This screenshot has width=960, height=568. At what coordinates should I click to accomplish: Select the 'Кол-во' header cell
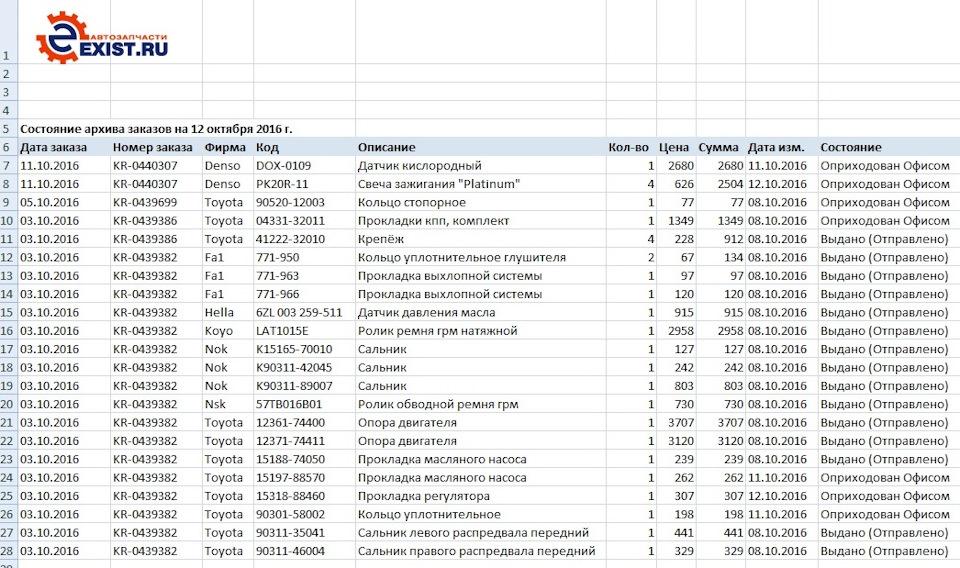click(x=628, y=147)
